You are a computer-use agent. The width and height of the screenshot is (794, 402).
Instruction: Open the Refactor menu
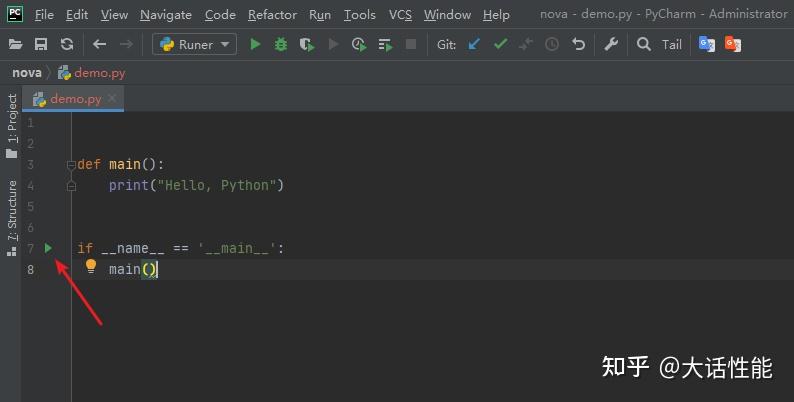(272, 15)
